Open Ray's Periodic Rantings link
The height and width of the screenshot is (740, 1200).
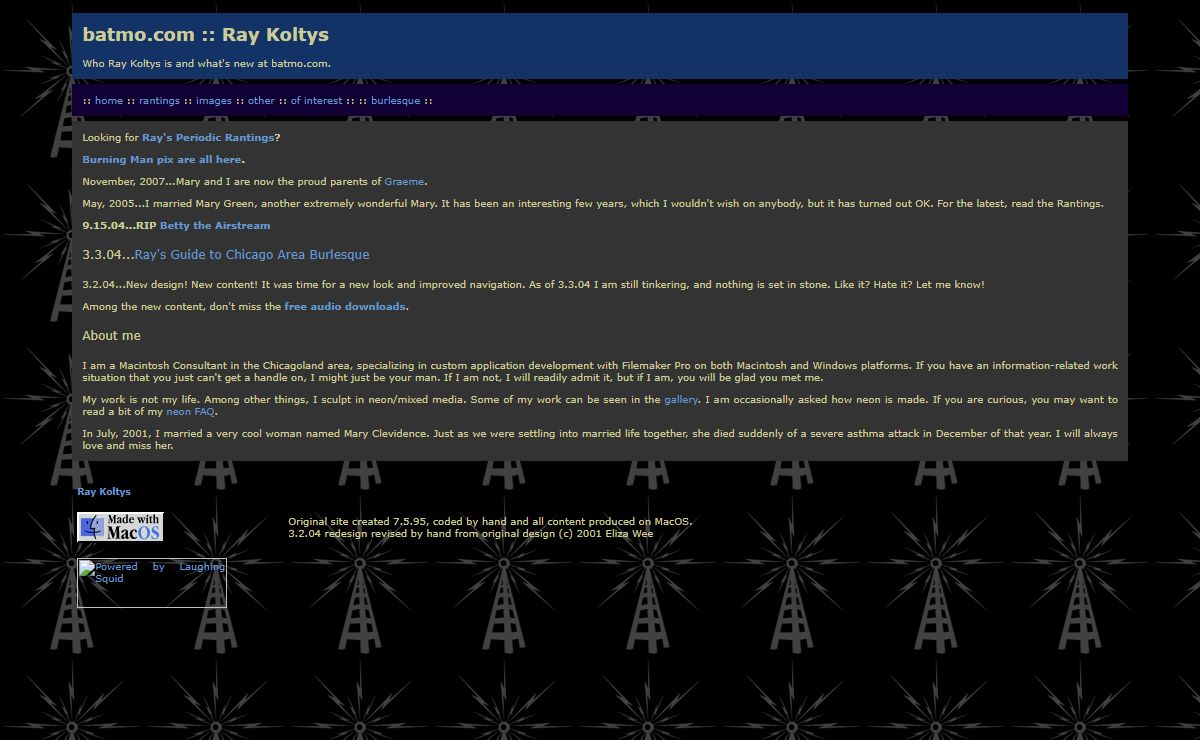point(208,138)
